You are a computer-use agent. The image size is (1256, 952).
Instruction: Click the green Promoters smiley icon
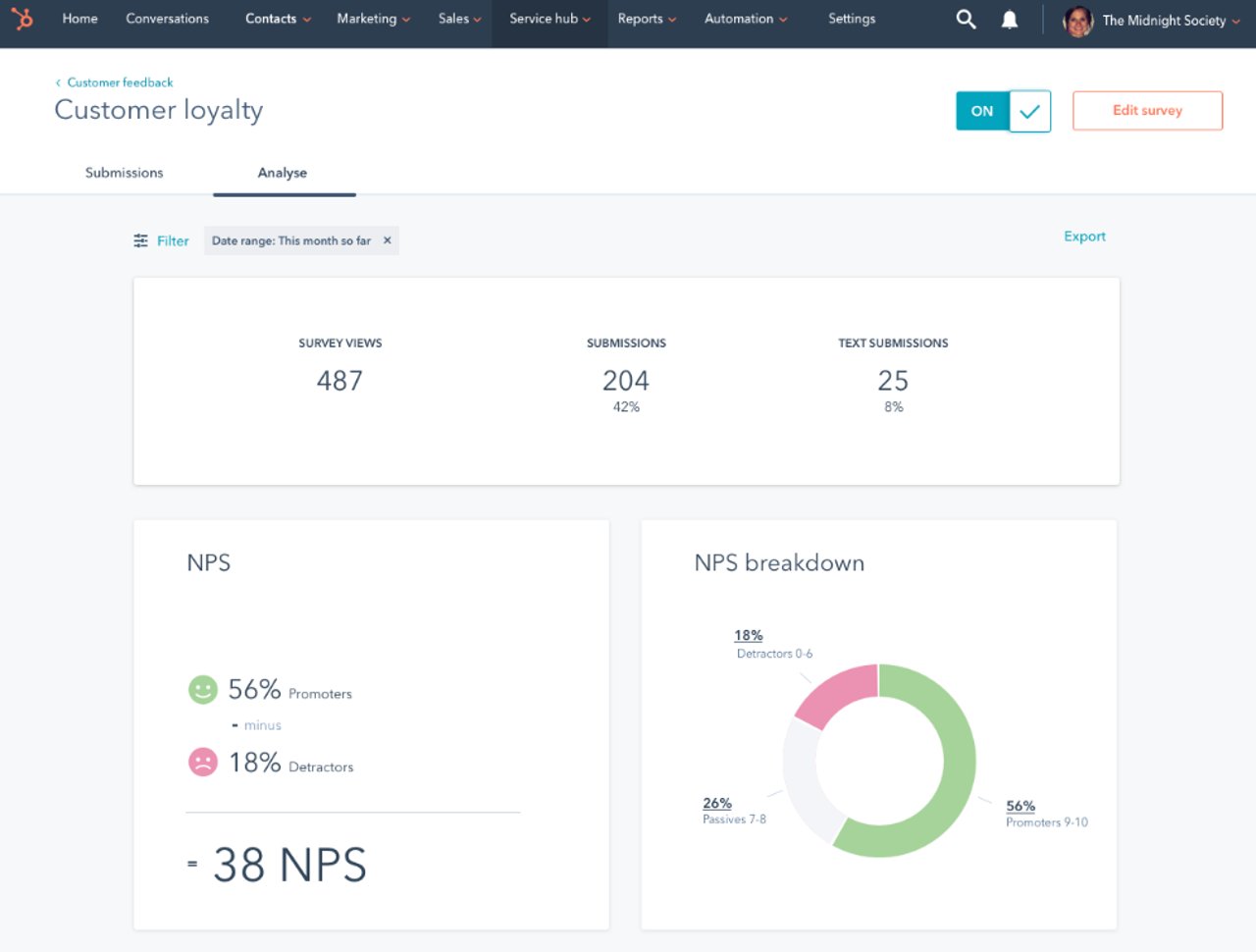pos(202,690)
